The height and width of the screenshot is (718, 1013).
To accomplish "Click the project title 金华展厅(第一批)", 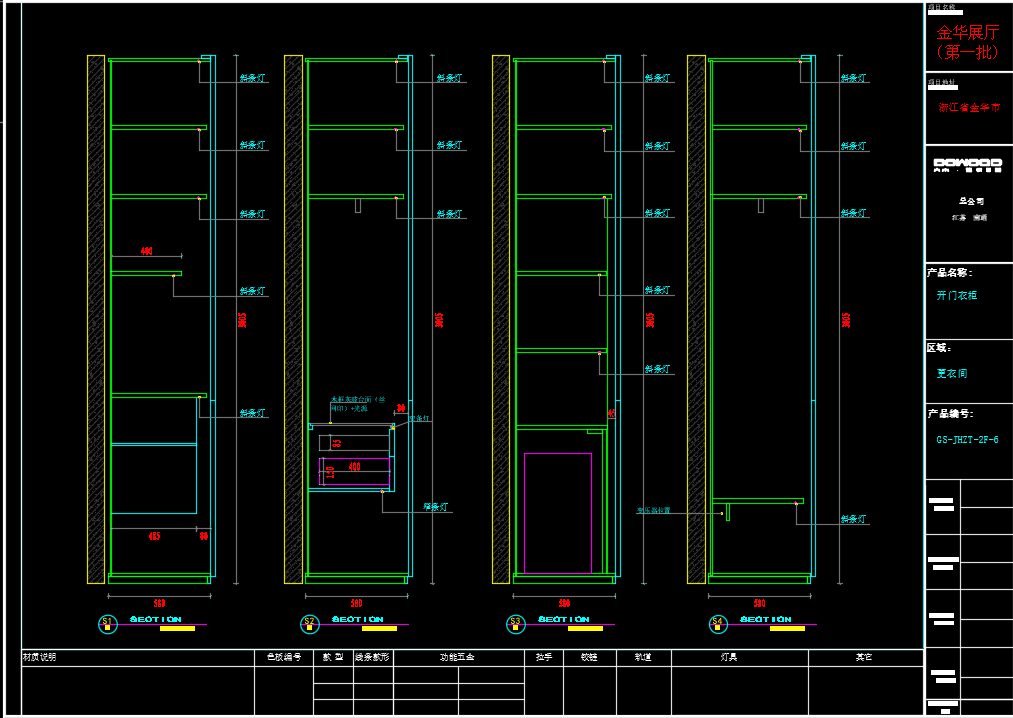I will [x=968, y=43].
